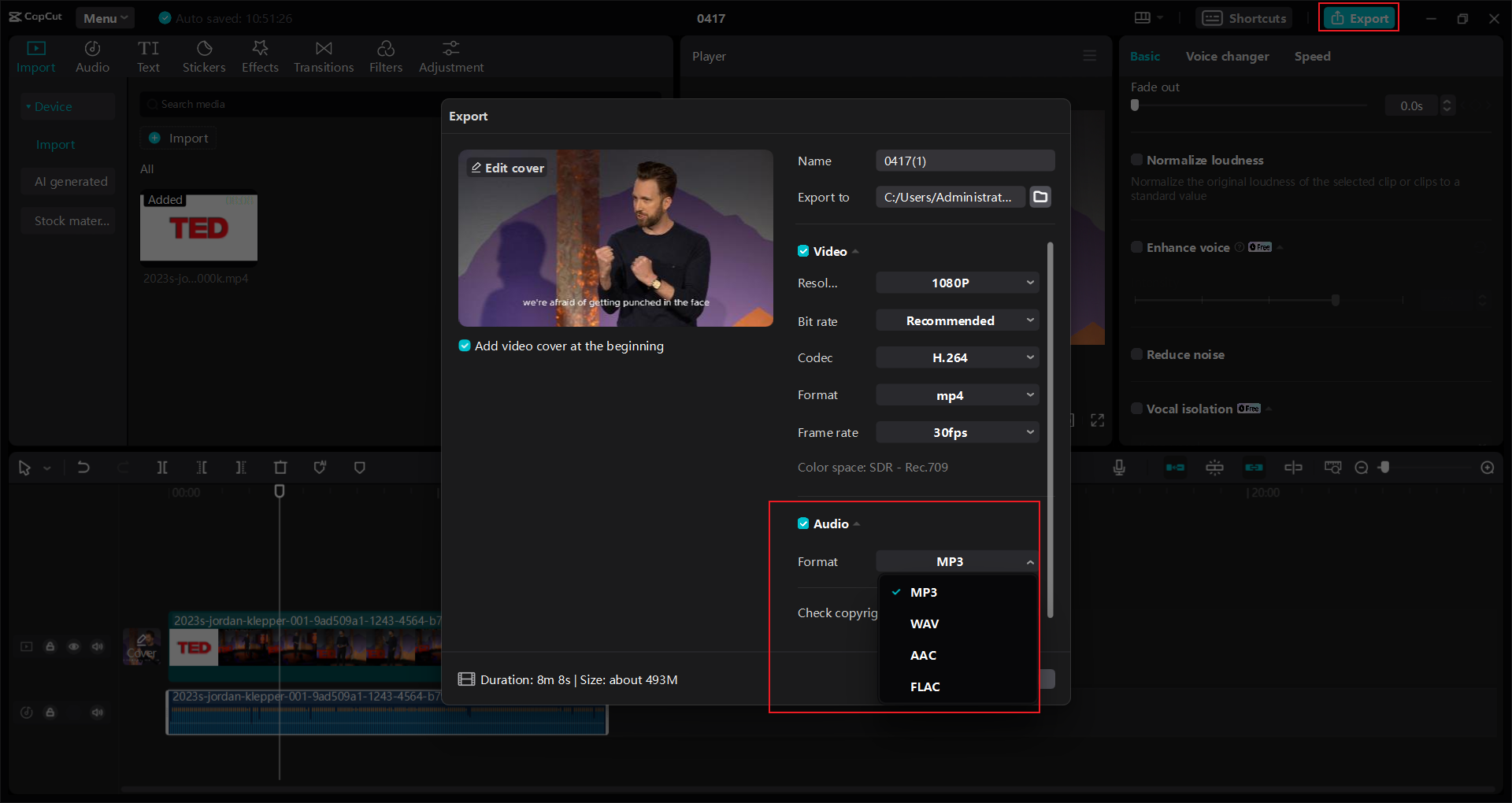Open the Effects panel

[260, 57]
